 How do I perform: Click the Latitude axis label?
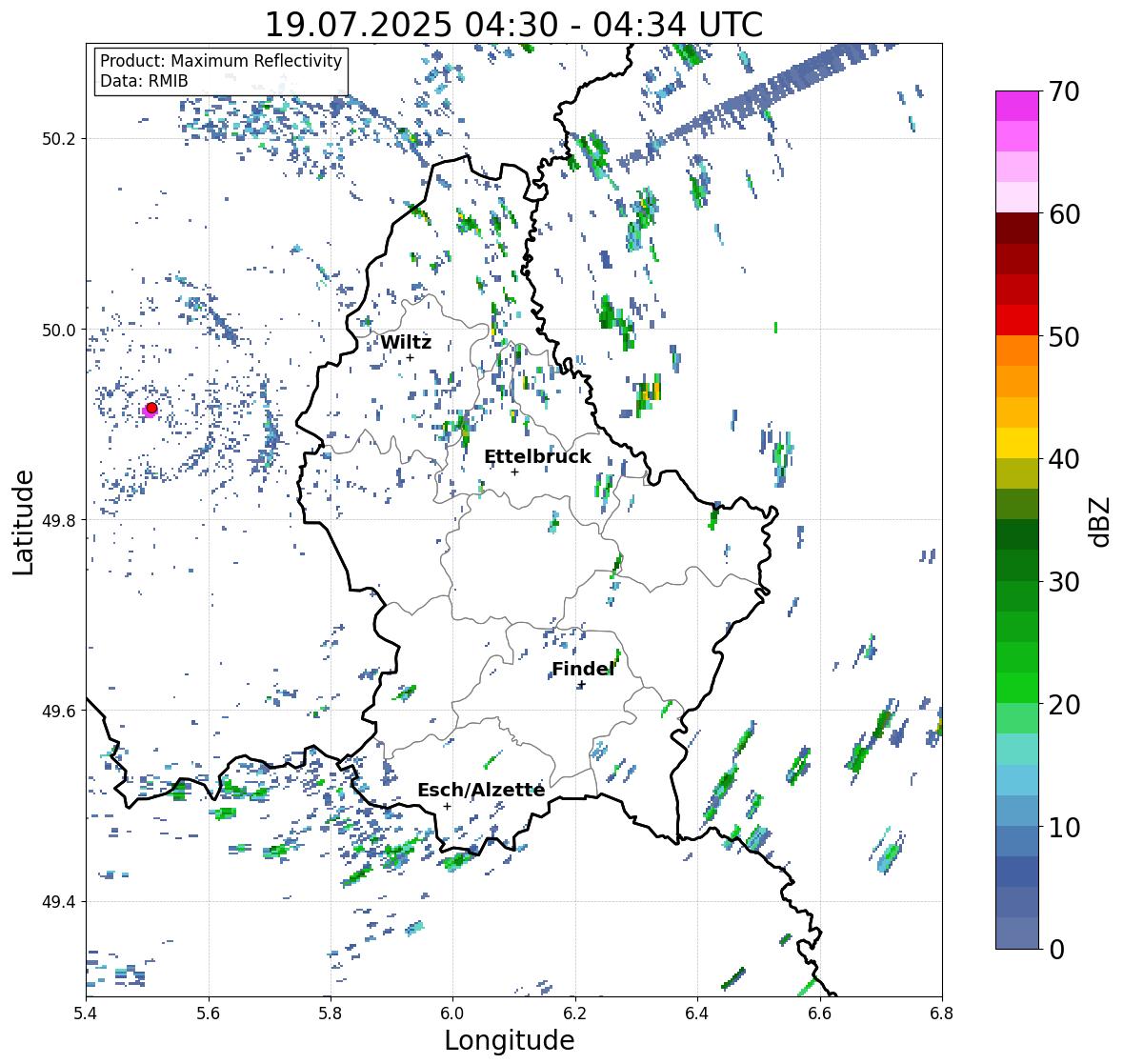pyautogui.click(x=24, y=522)
